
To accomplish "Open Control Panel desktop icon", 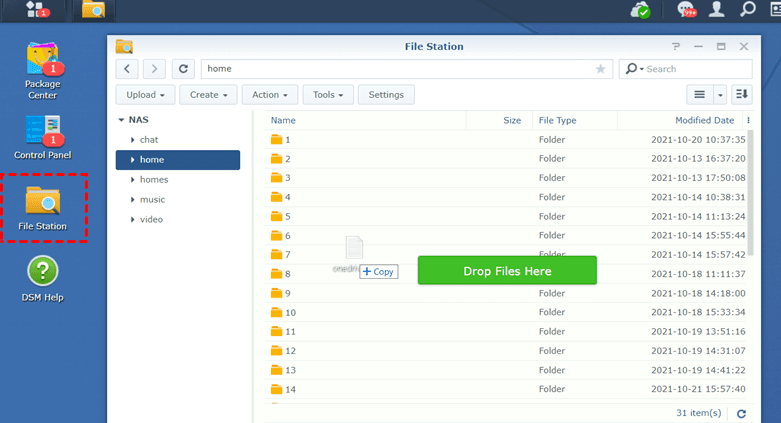I will 43,138.
